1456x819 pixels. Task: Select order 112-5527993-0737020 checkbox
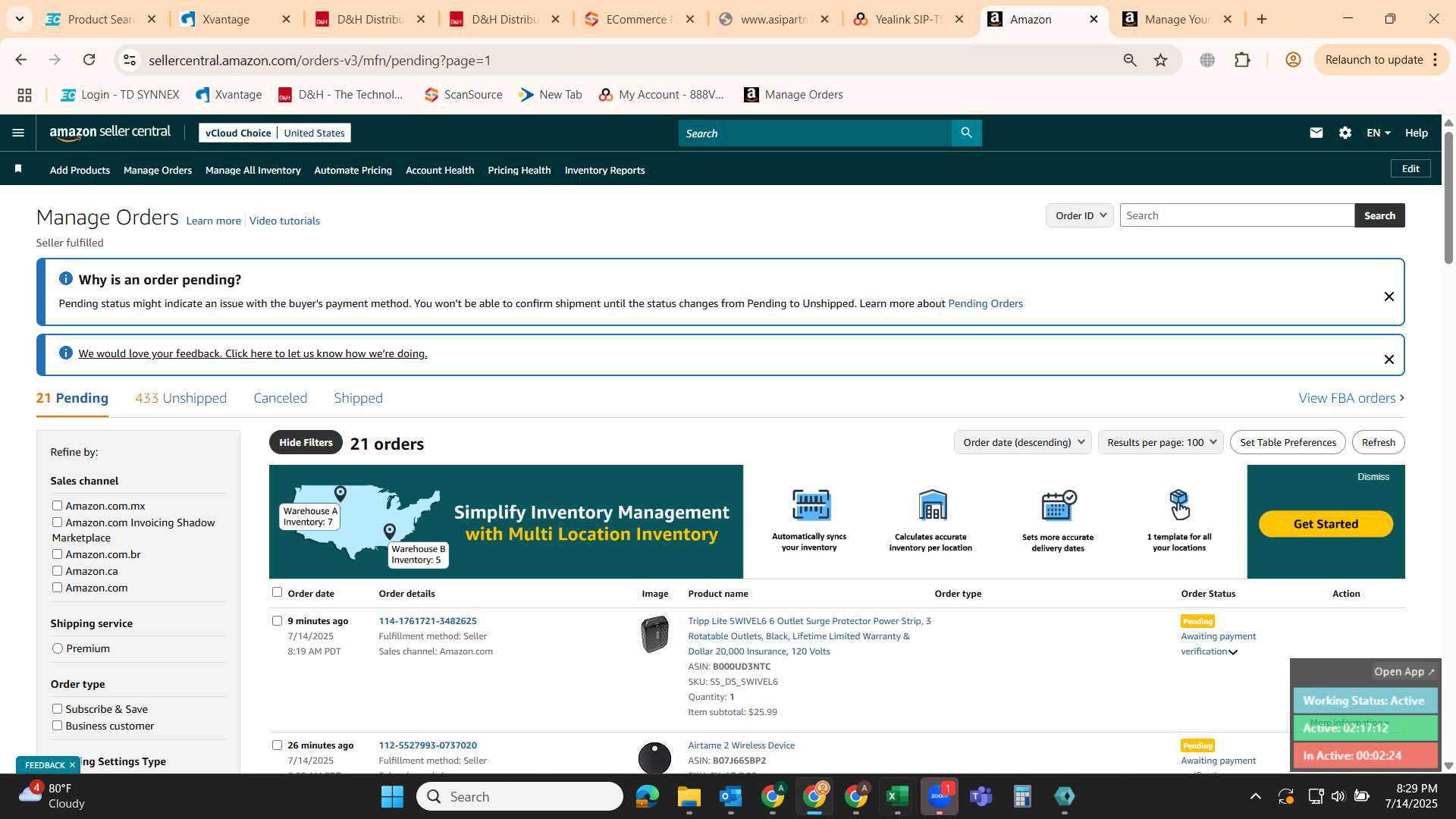tap(277, 745)
